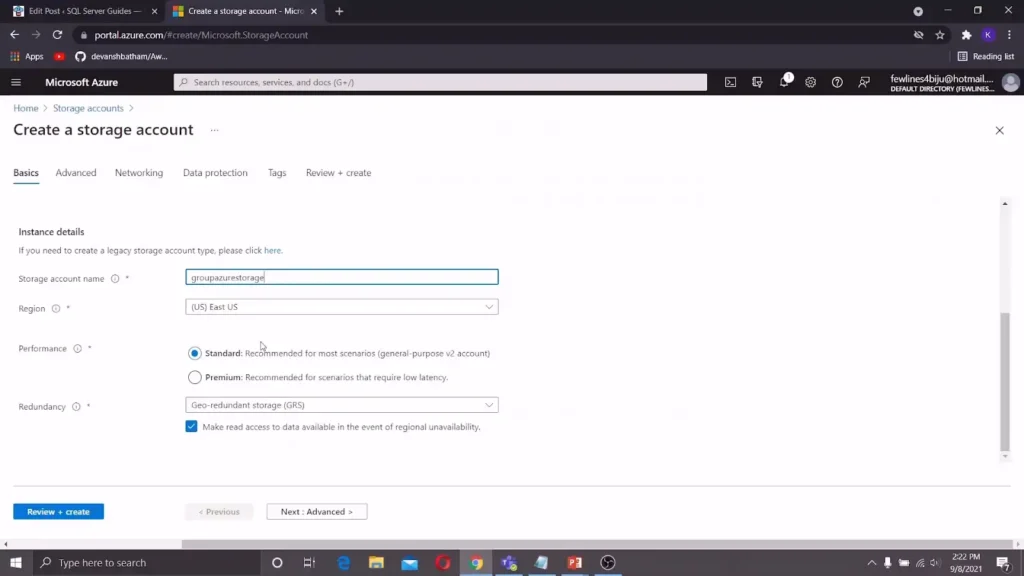Click the browser address bar

coord(490,35)
